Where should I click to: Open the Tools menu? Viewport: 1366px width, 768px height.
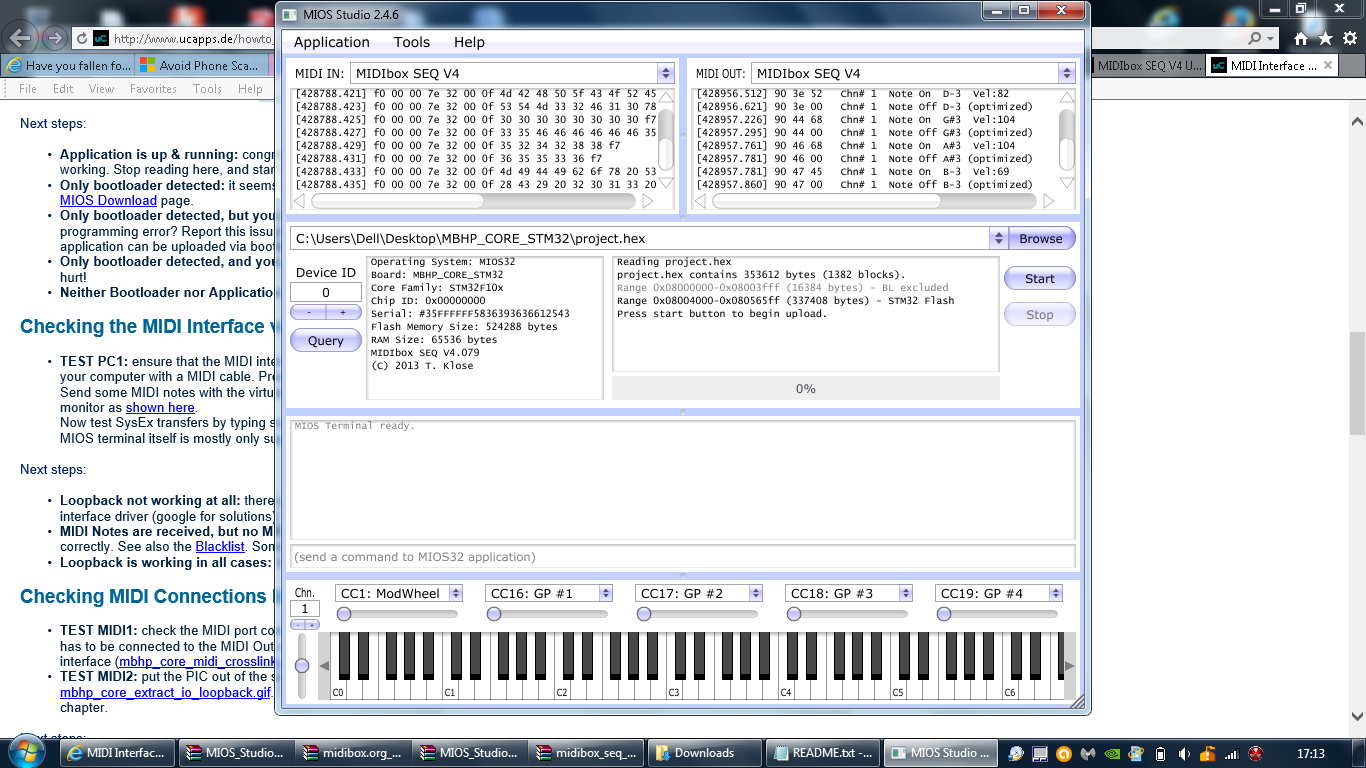(411, 42)
